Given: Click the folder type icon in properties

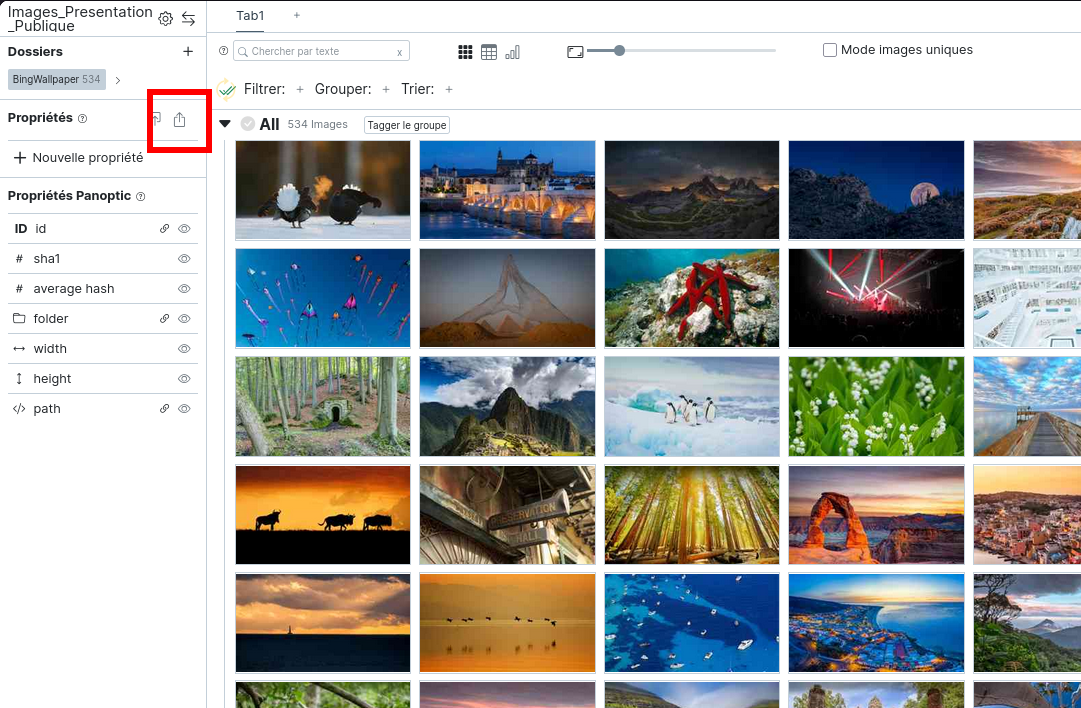Looking at the screenshot, I should [x=19, y=318].
